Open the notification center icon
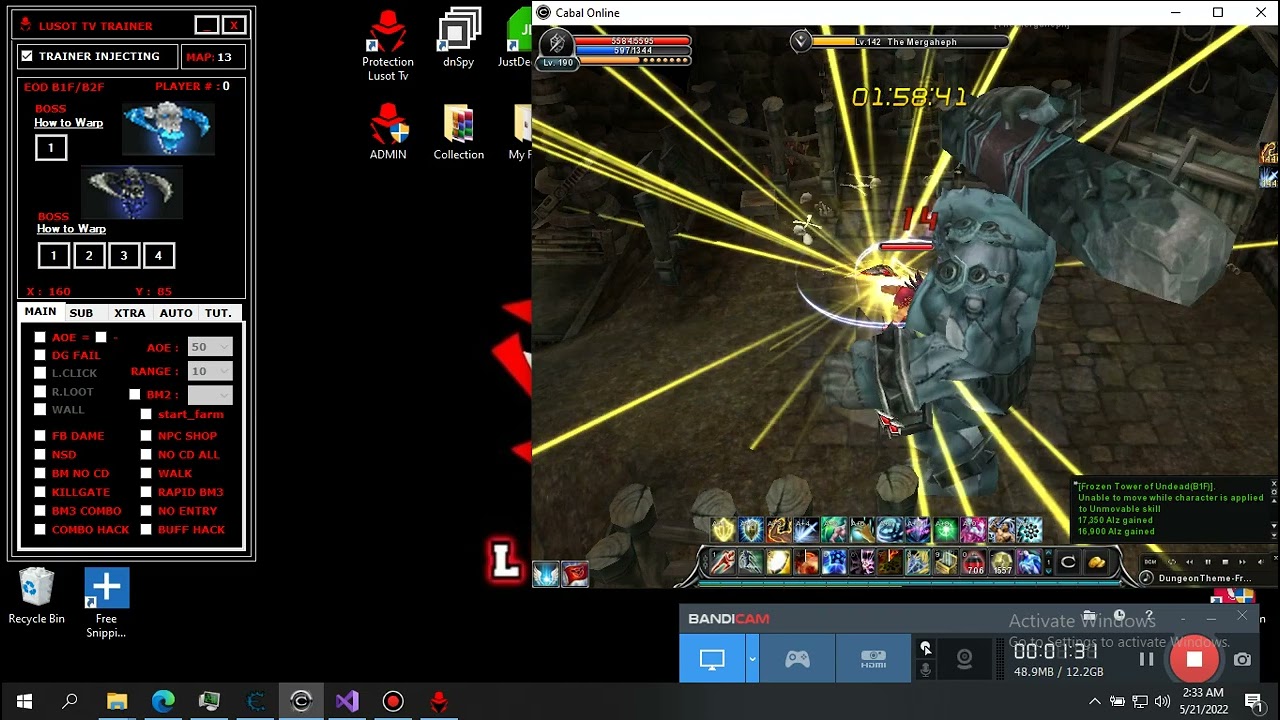The image size is (1280, 720). tap(1253, 701)
